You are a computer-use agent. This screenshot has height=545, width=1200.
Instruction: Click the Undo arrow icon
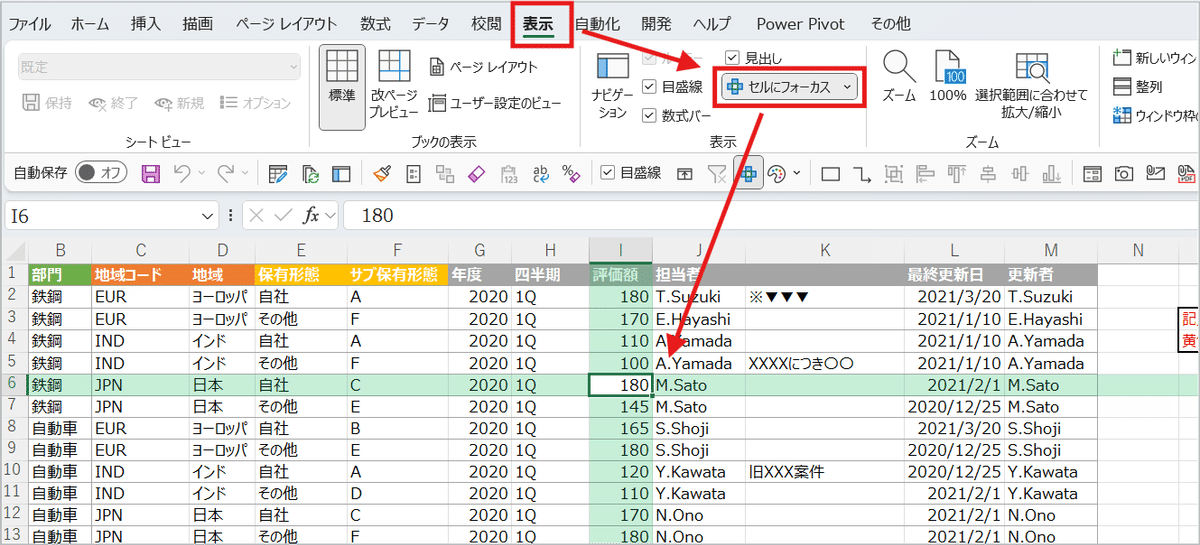click(x=180, y=173)
